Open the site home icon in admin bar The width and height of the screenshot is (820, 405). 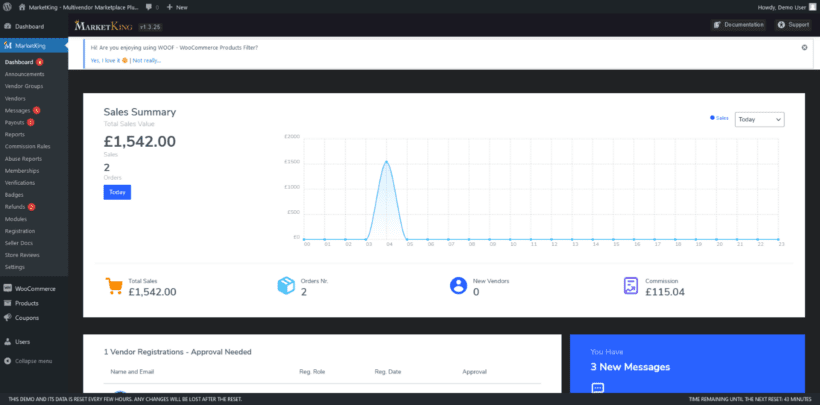point(22,7)
